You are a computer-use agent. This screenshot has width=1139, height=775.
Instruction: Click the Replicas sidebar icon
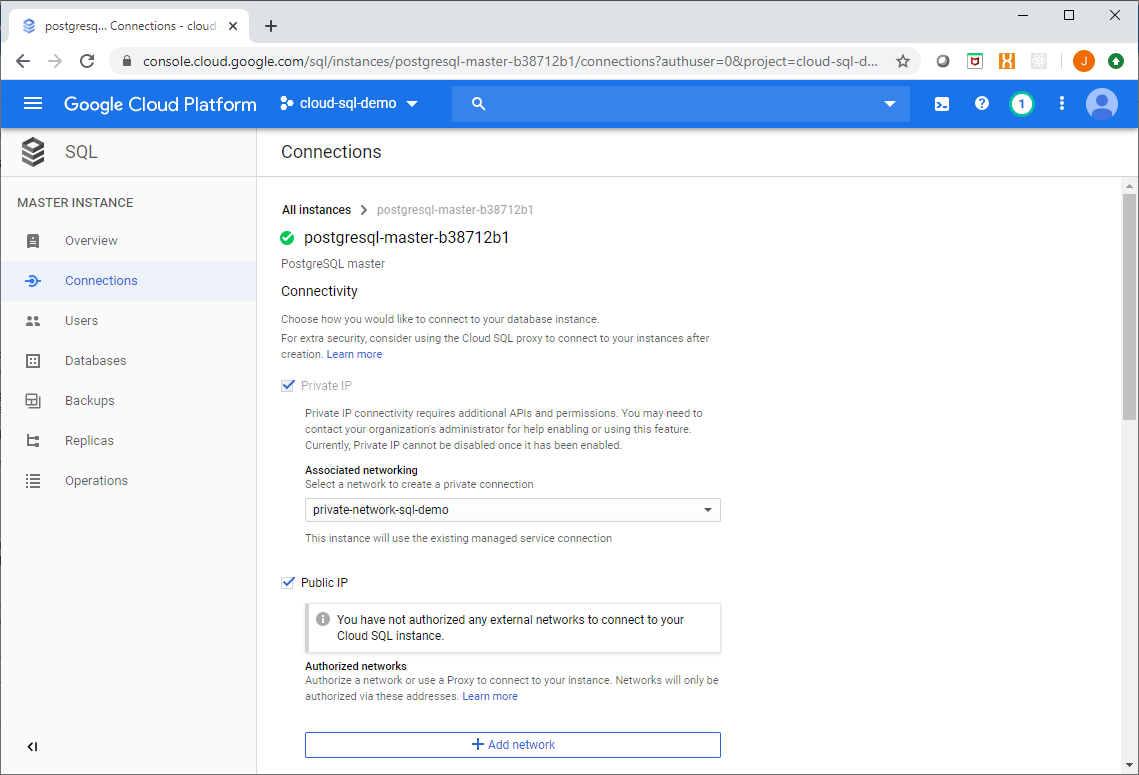point(33,441)
